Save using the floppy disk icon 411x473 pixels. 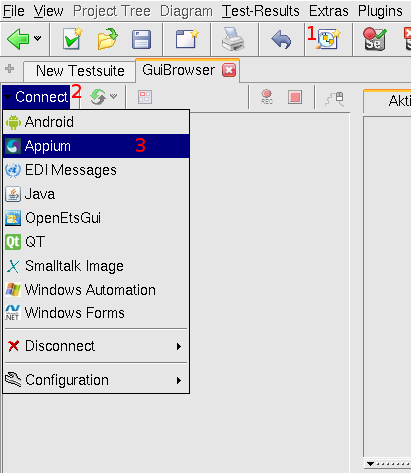click(142, 39)
